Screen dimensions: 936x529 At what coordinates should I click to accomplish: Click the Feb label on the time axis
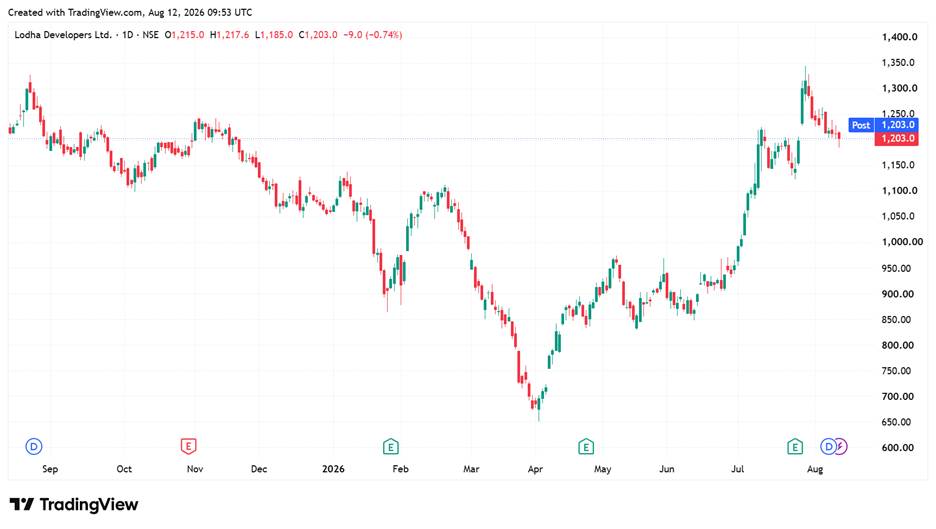click(x=401, y=469)
